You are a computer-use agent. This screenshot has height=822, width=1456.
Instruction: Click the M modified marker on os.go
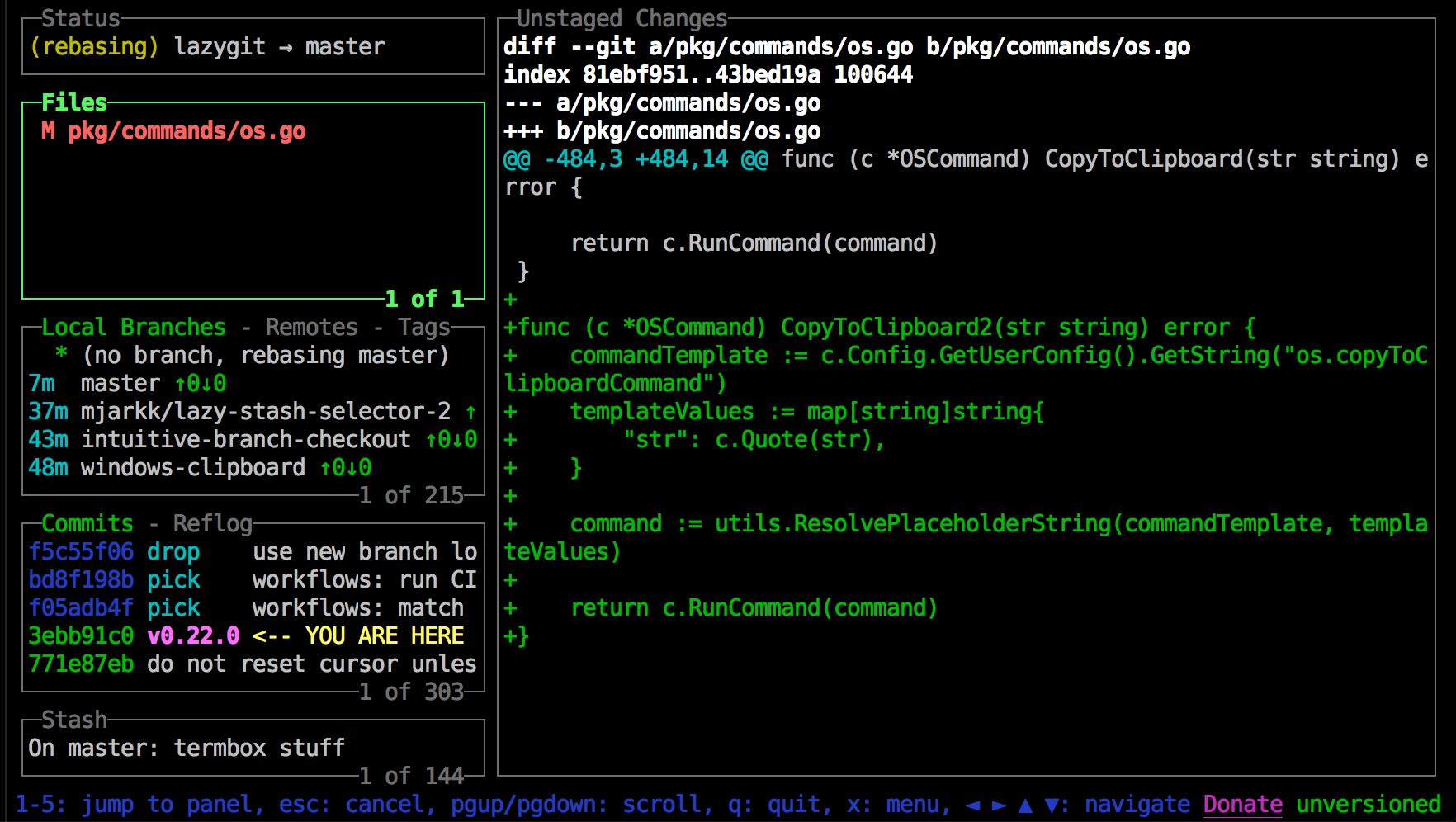click(x=47, y=130)
